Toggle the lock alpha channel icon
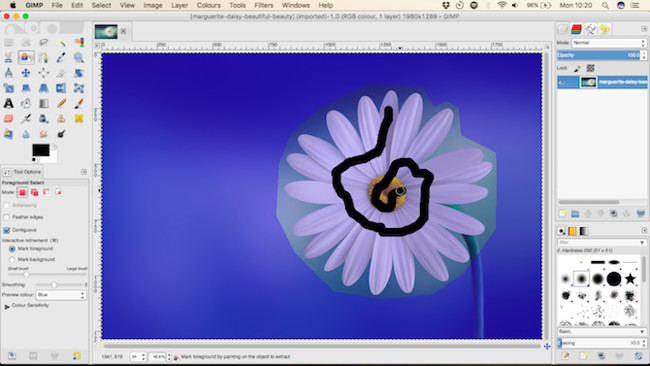 point(590,68)
